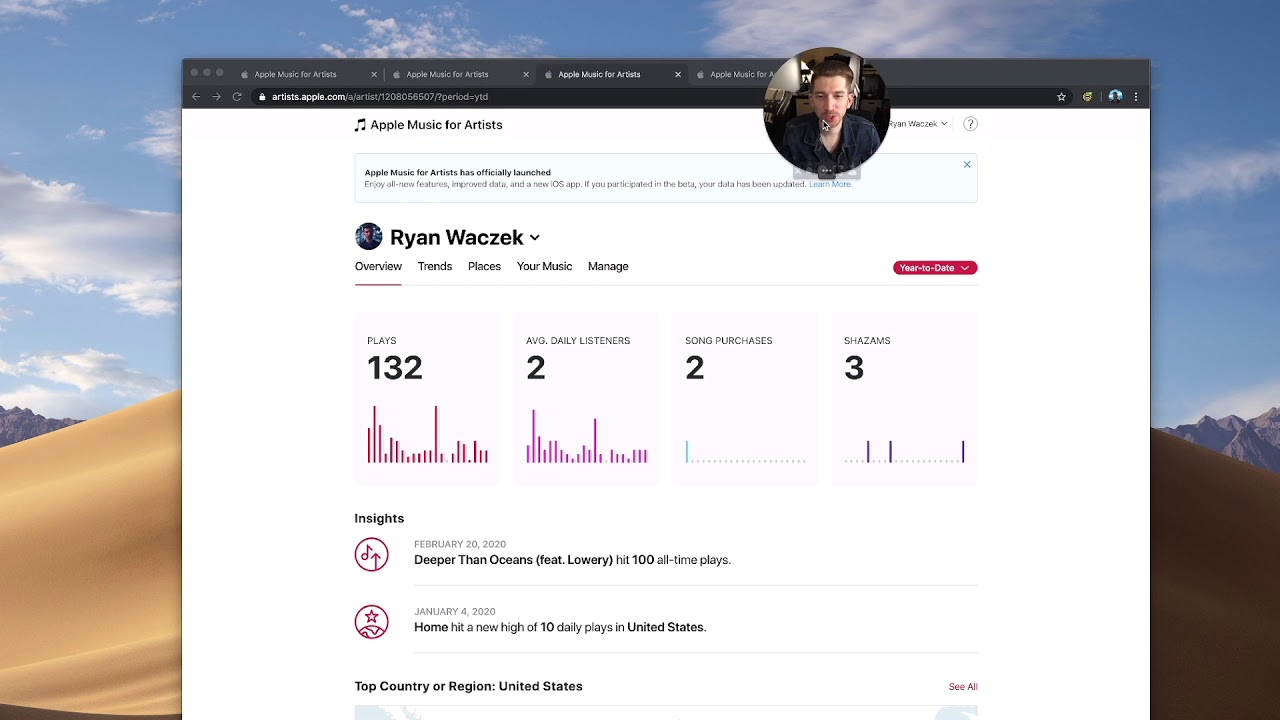Screen dimensions: 1280x720
Task: Close the second Apple Music for Artists tab
Action: click(526, 74)
